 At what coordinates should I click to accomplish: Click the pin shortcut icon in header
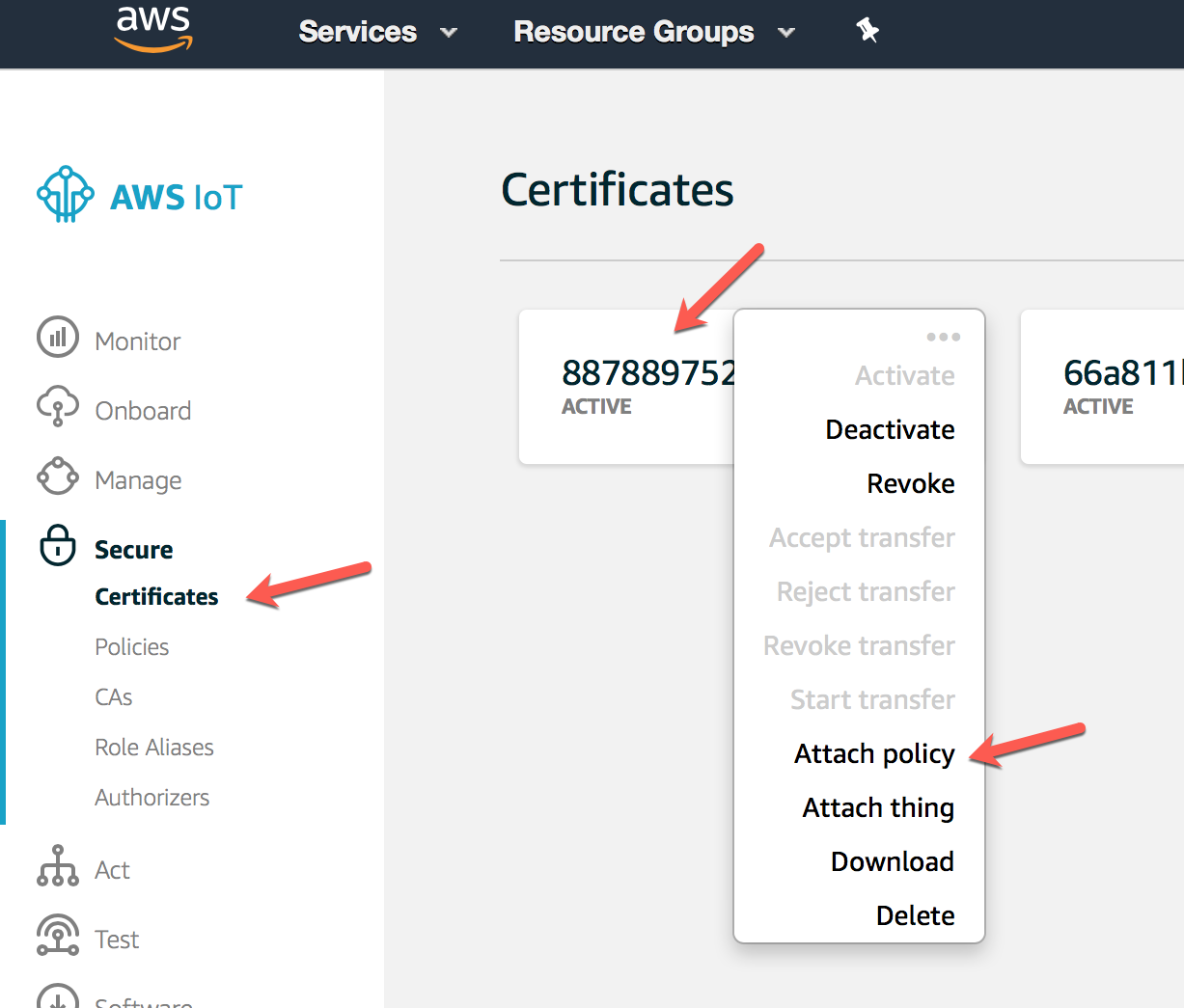867,31
